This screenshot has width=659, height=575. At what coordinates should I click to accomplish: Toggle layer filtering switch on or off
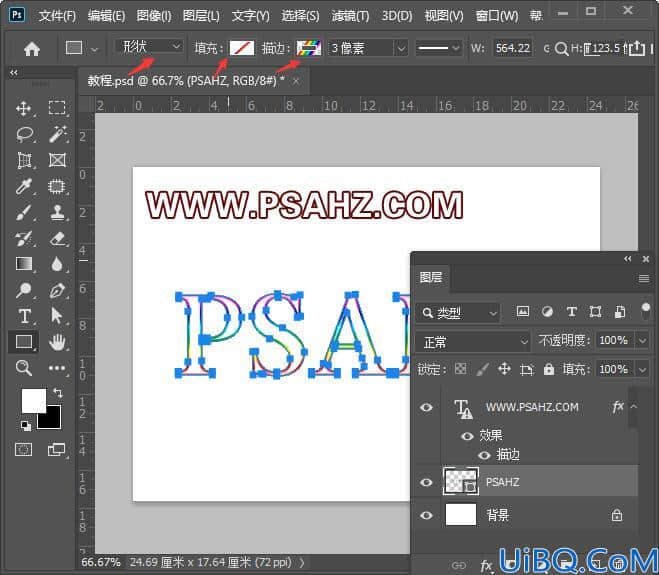[x=646, y=312]
